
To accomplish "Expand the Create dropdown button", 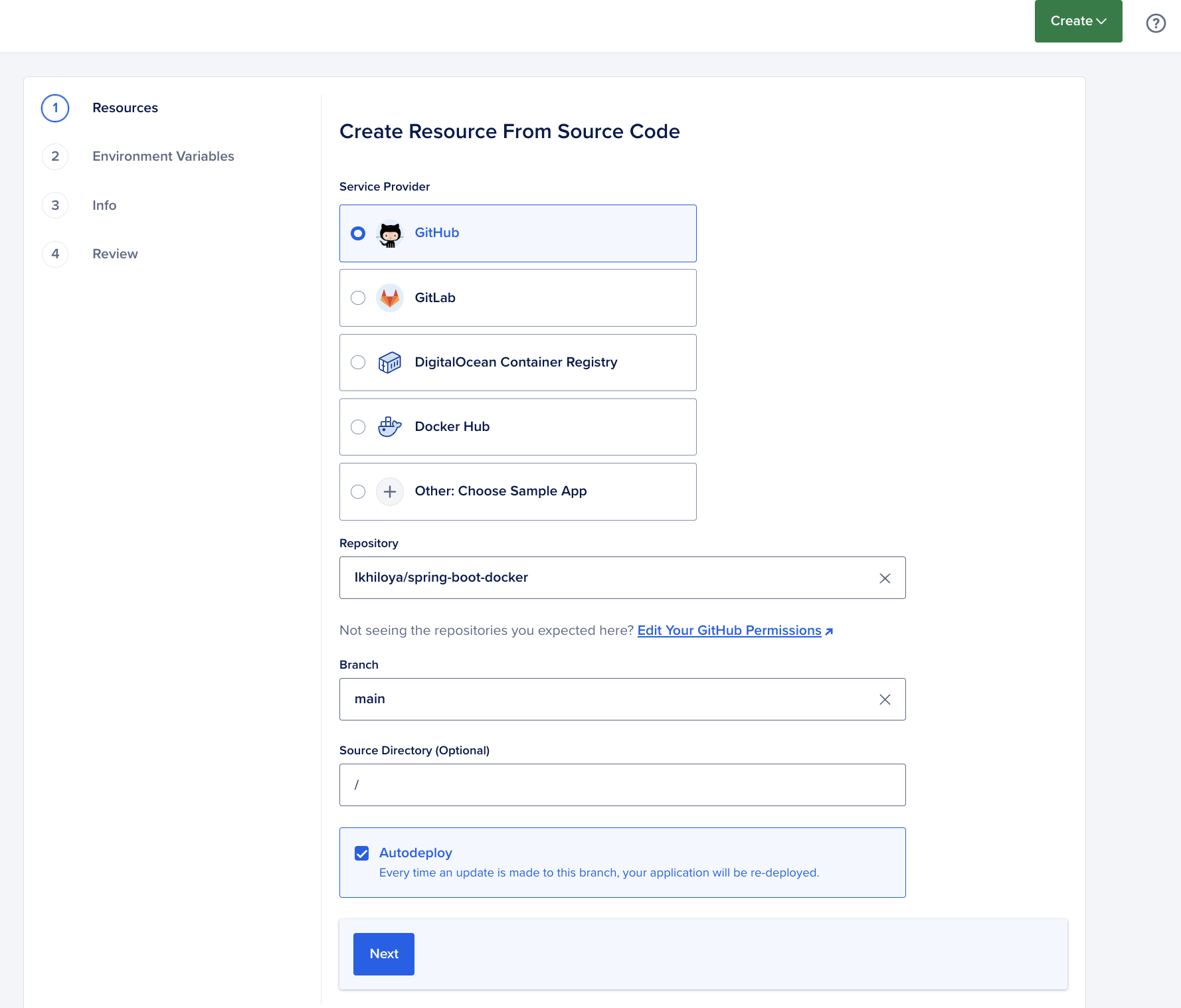I will (x=1078, y=21).
